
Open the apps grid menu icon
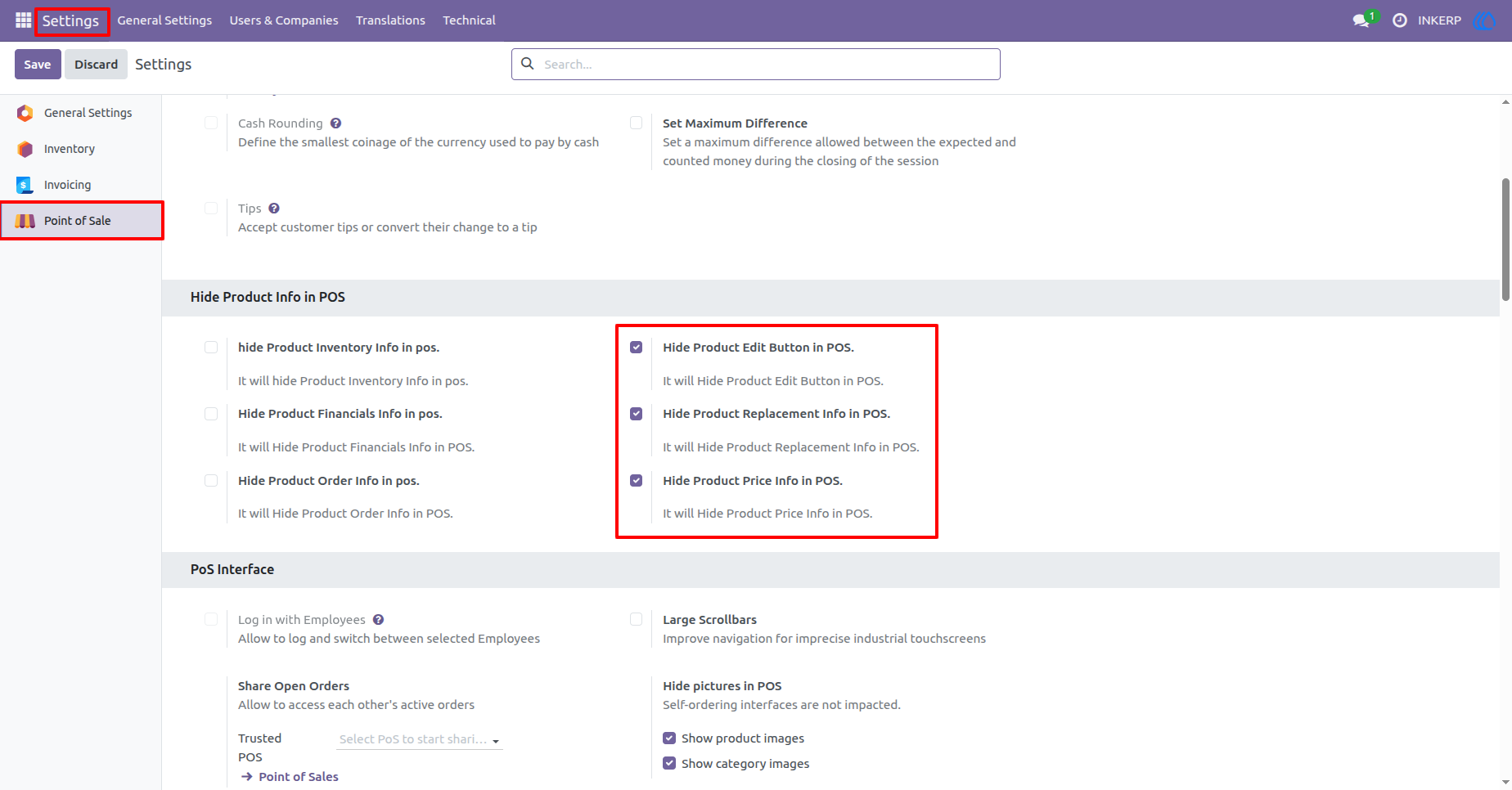point(23,20)
